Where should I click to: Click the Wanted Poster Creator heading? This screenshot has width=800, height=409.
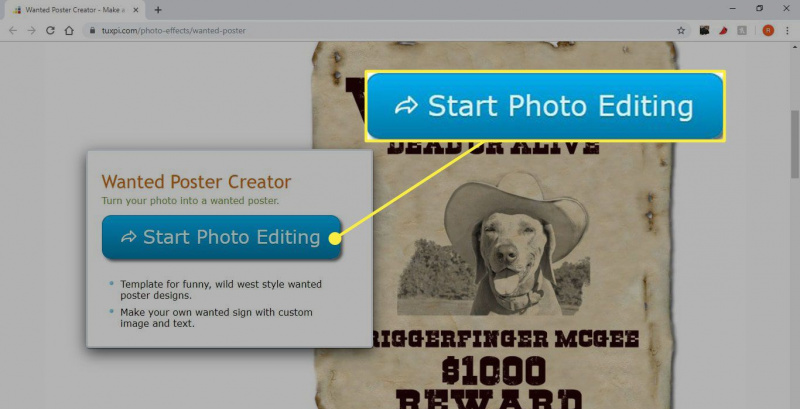point(196,181)
